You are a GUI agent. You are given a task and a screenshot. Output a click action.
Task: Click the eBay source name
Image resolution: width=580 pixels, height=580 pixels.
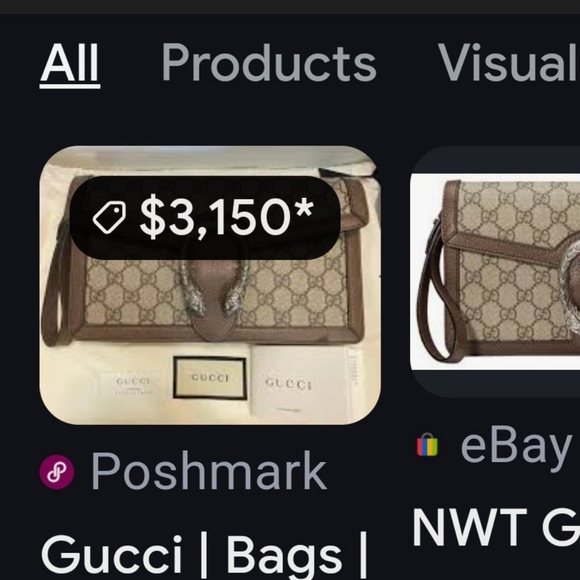516,446
